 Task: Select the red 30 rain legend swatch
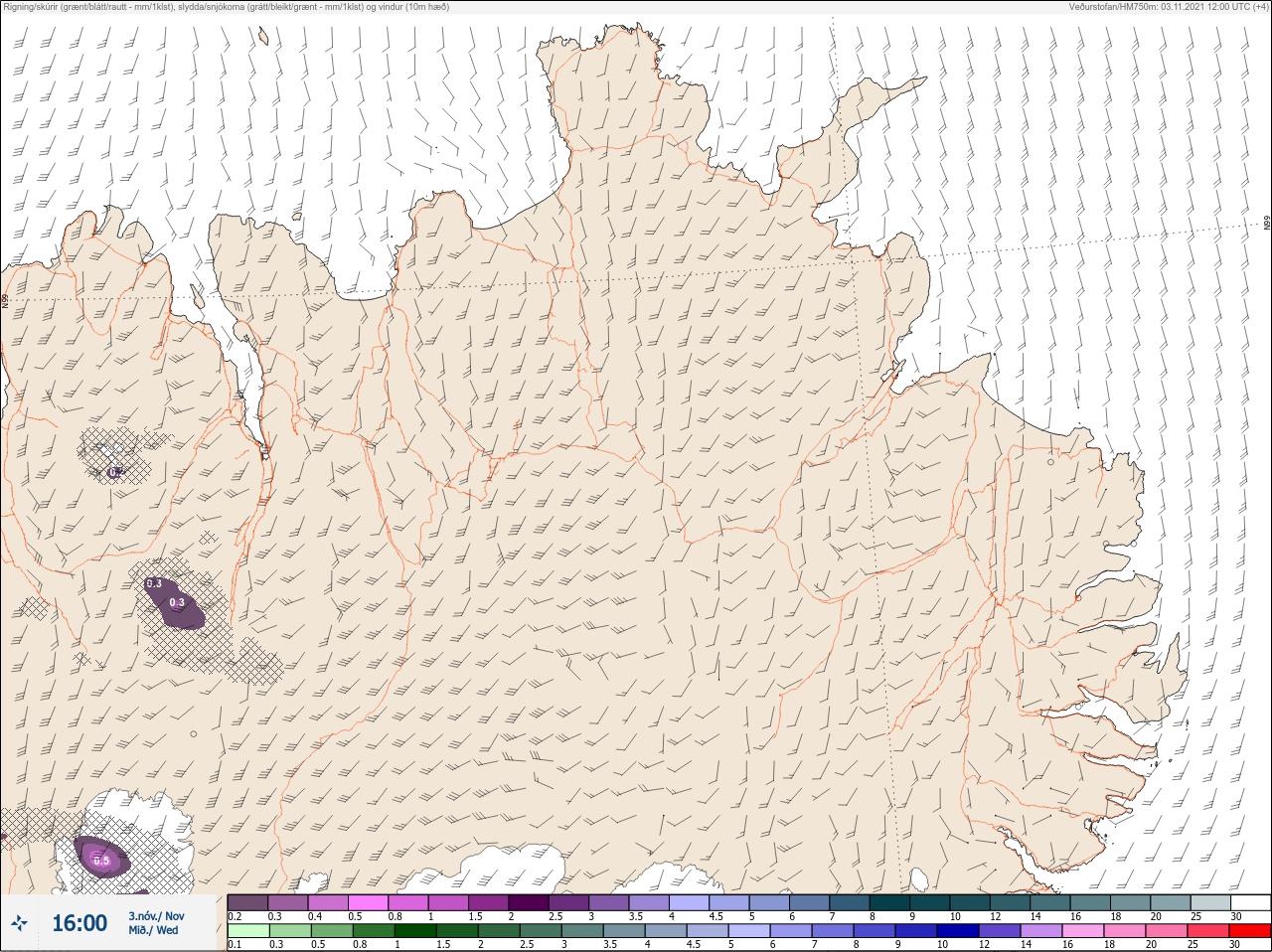(x=1250, y=931)
